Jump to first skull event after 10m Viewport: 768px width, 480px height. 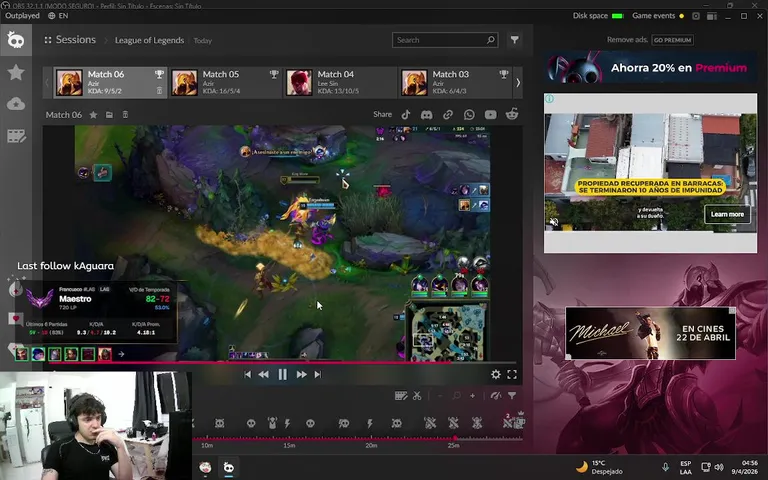tap(219, 423)
